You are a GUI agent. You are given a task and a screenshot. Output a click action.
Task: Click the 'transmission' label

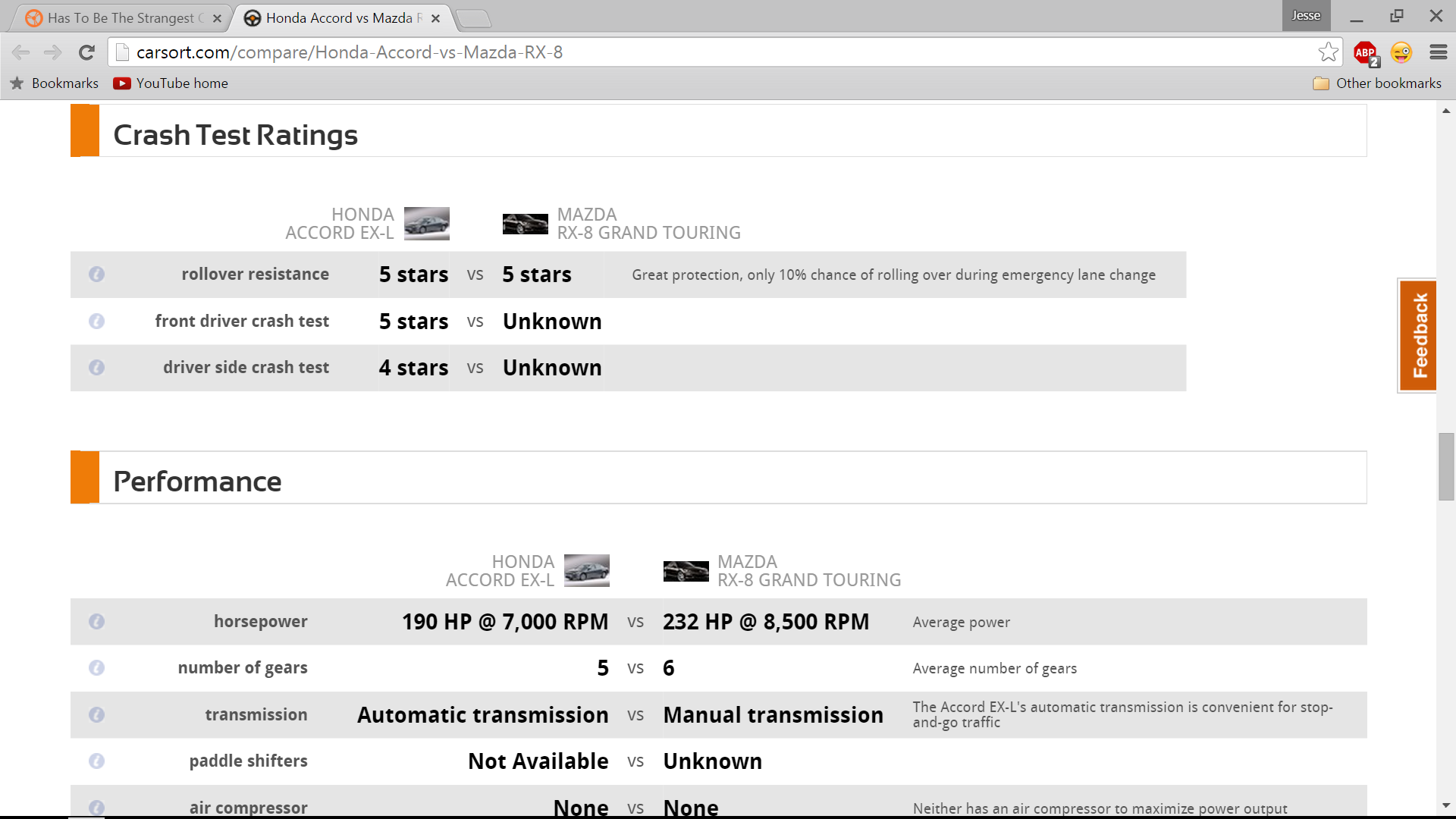pyautogui.click(x=256, y=715)
